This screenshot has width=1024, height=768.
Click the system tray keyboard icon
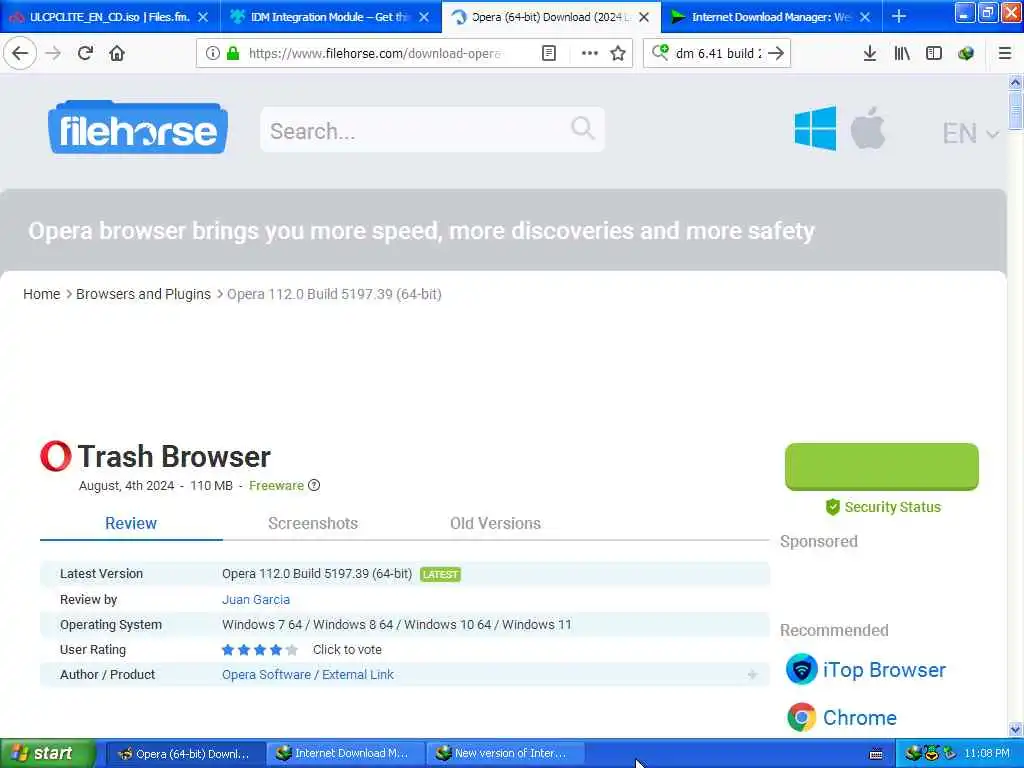click(876, 754)
